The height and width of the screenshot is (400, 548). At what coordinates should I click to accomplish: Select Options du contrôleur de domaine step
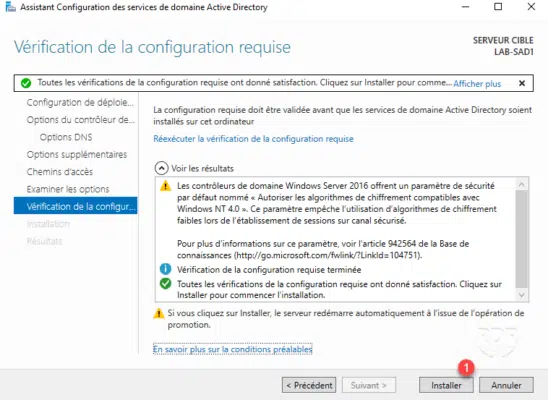pos(80,120)
